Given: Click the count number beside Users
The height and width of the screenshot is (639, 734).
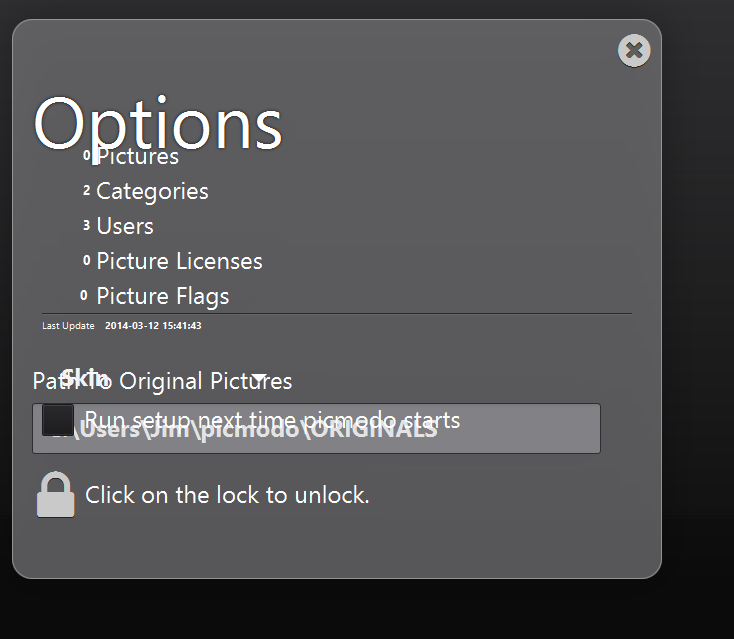Looking at the screenshot, I should pyautogui.click(x=86, y=225).
